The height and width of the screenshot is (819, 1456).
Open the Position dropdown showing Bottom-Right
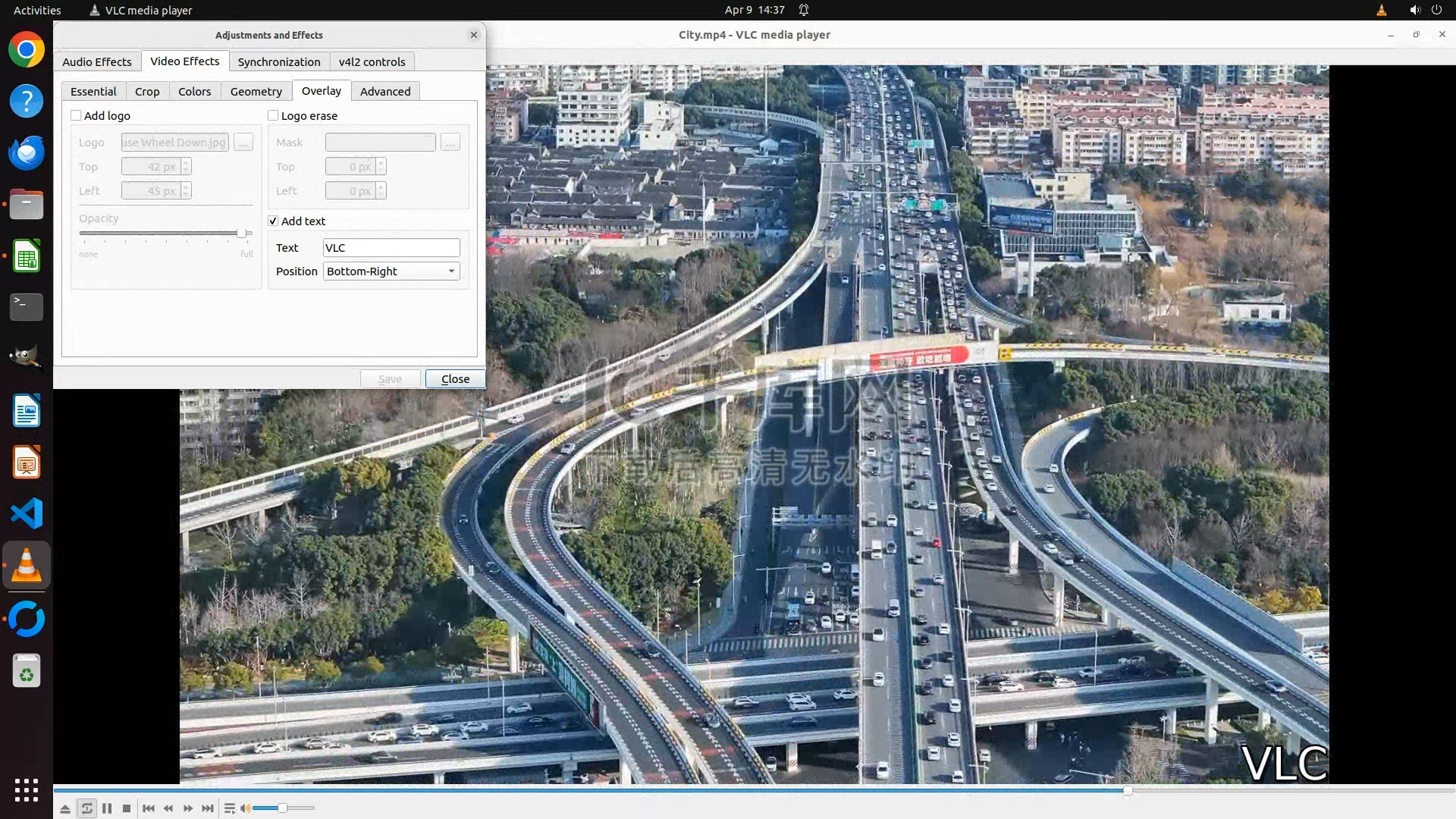tap(391, 271)
